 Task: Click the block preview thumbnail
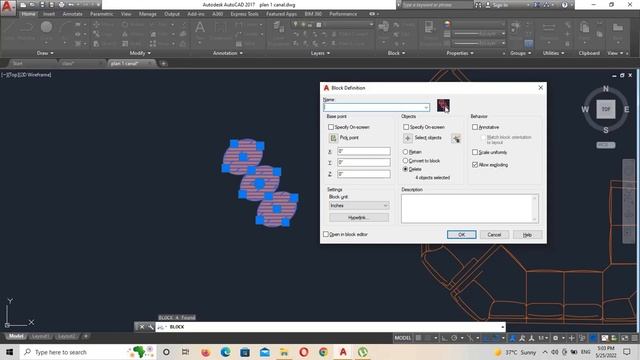(443, 105)
